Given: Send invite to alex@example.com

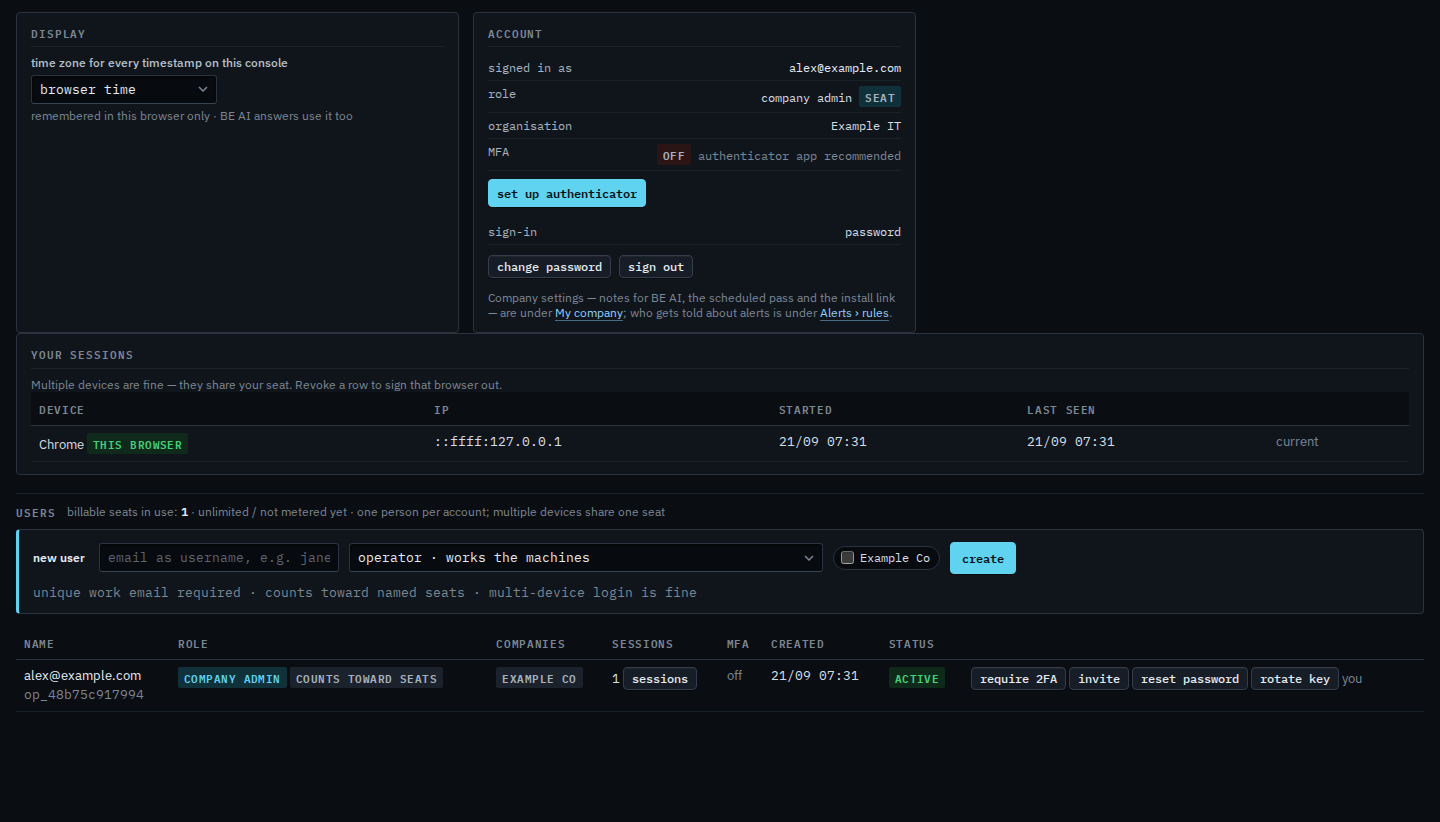Looking at the screenshot, I should point(1099,679).
